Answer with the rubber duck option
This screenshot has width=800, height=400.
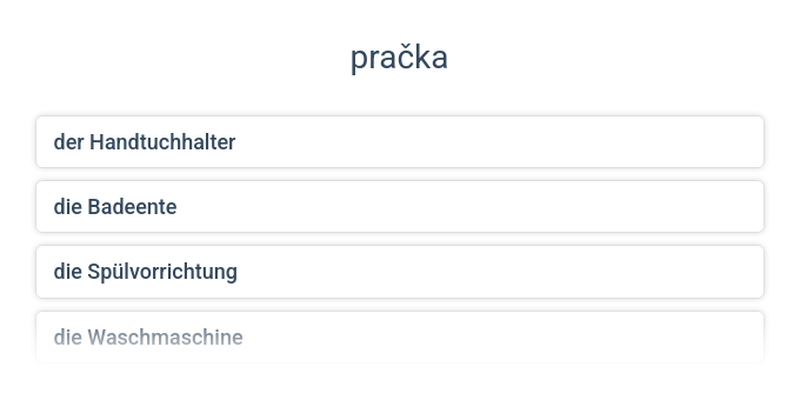[400, 207]
